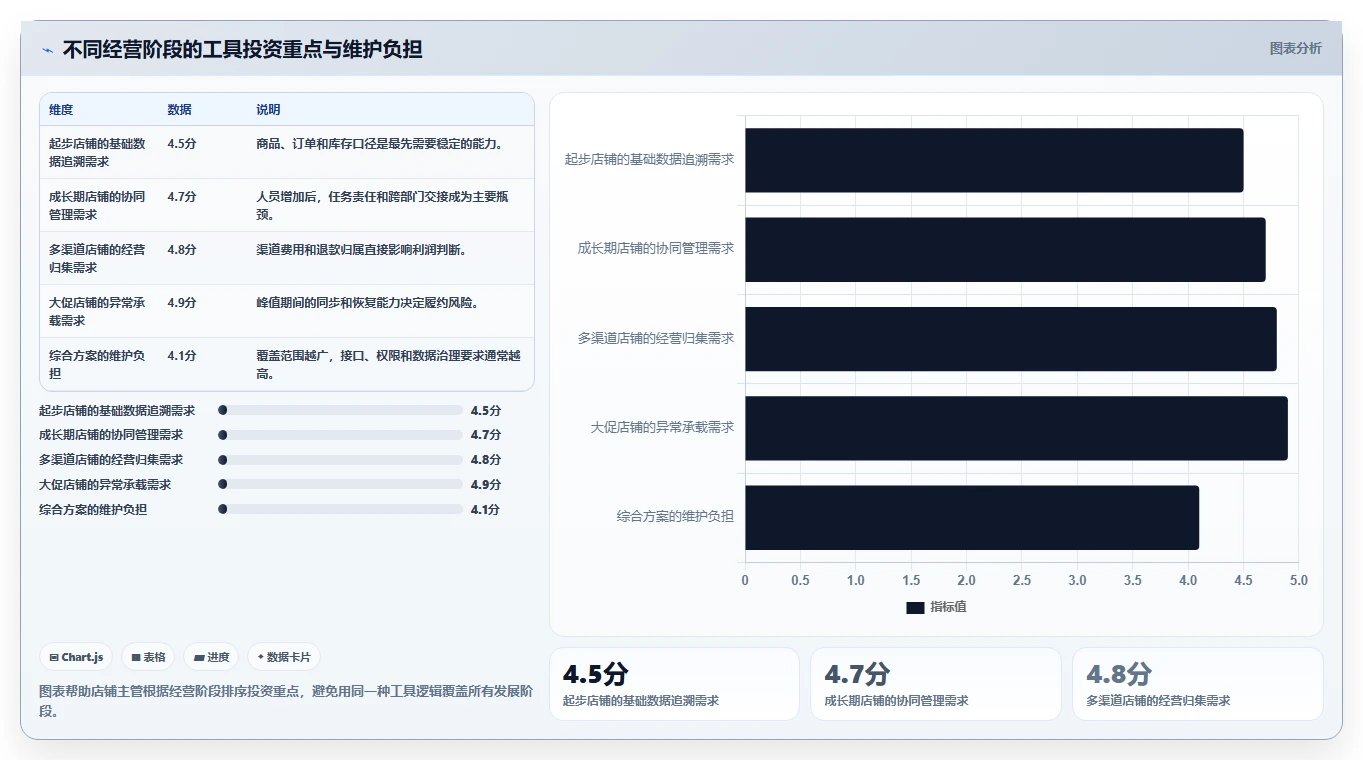Click the description 峰值期间的同步和恢复能力决定履约风险。
Screen dimensions: 1363x760
[368, 302]
